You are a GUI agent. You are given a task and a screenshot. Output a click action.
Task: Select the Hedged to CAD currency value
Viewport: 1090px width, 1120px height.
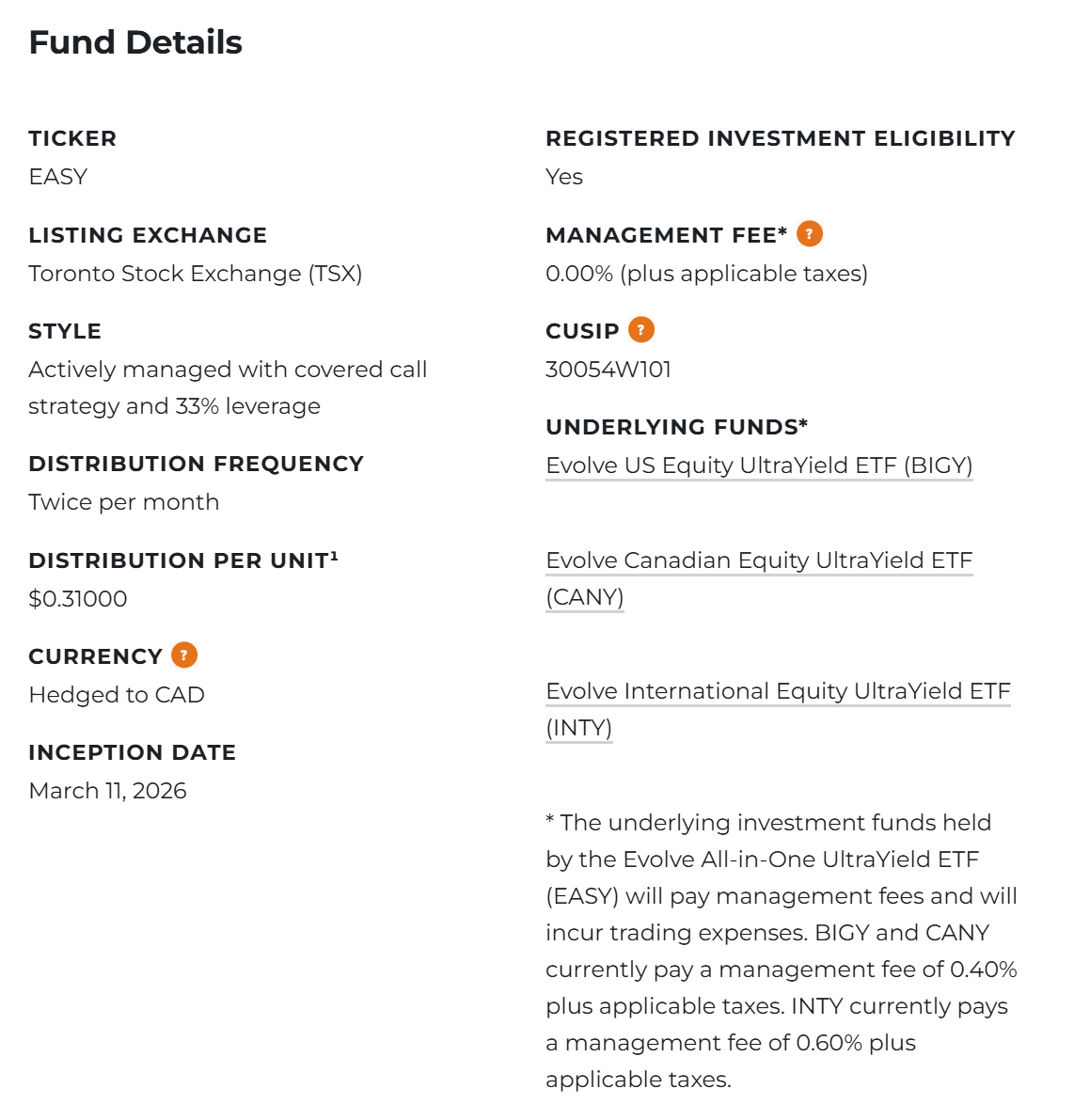(x=117, y=695)
